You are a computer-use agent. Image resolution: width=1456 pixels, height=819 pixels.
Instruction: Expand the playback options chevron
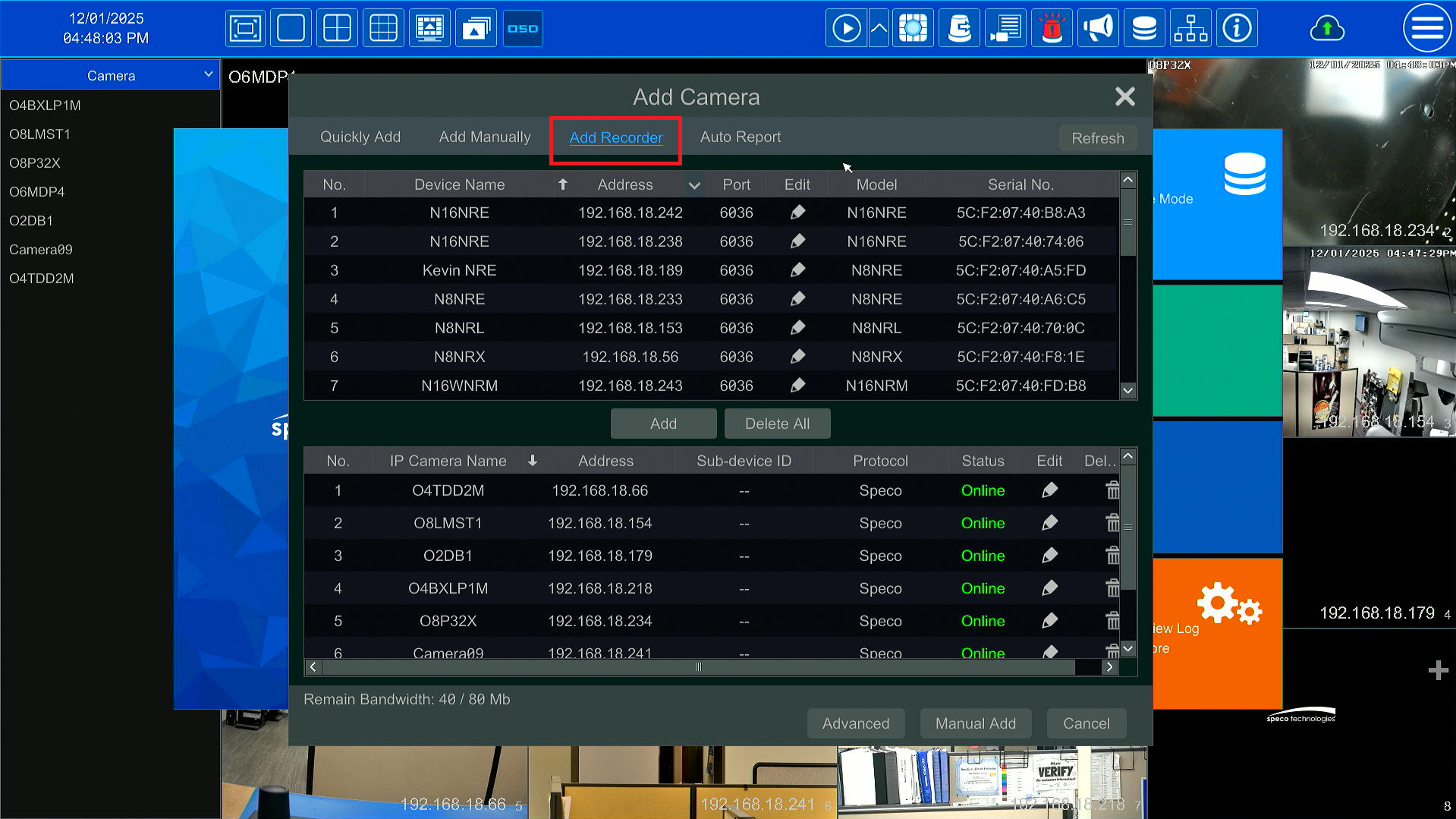coord(879,27)
